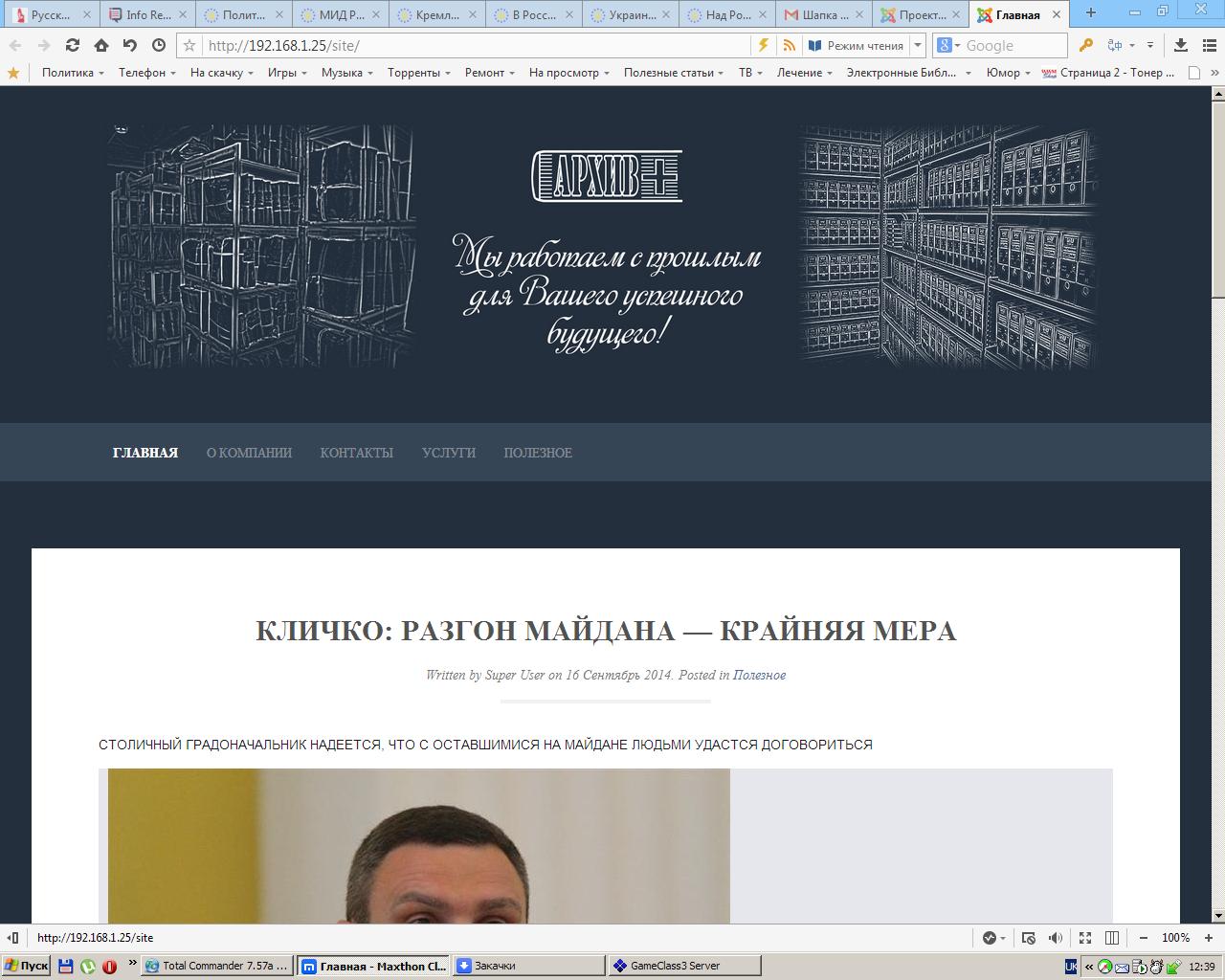The height and width of the screenshot is (980, 1225).
Task: Click the lightning bolt icon in the address bar
Action: 763,45
